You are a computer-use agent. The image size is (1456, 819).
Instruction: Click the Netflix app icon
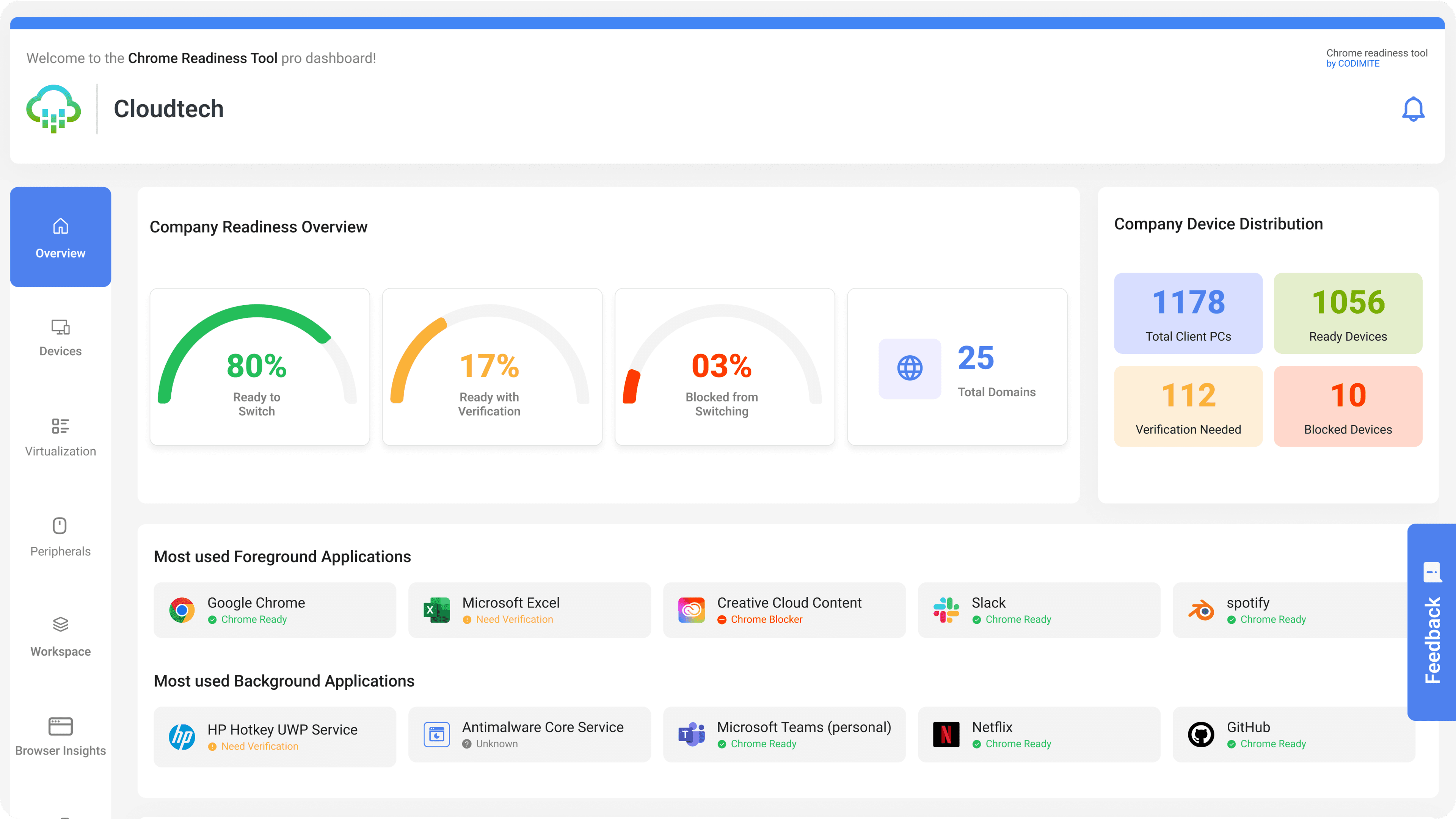946,735
